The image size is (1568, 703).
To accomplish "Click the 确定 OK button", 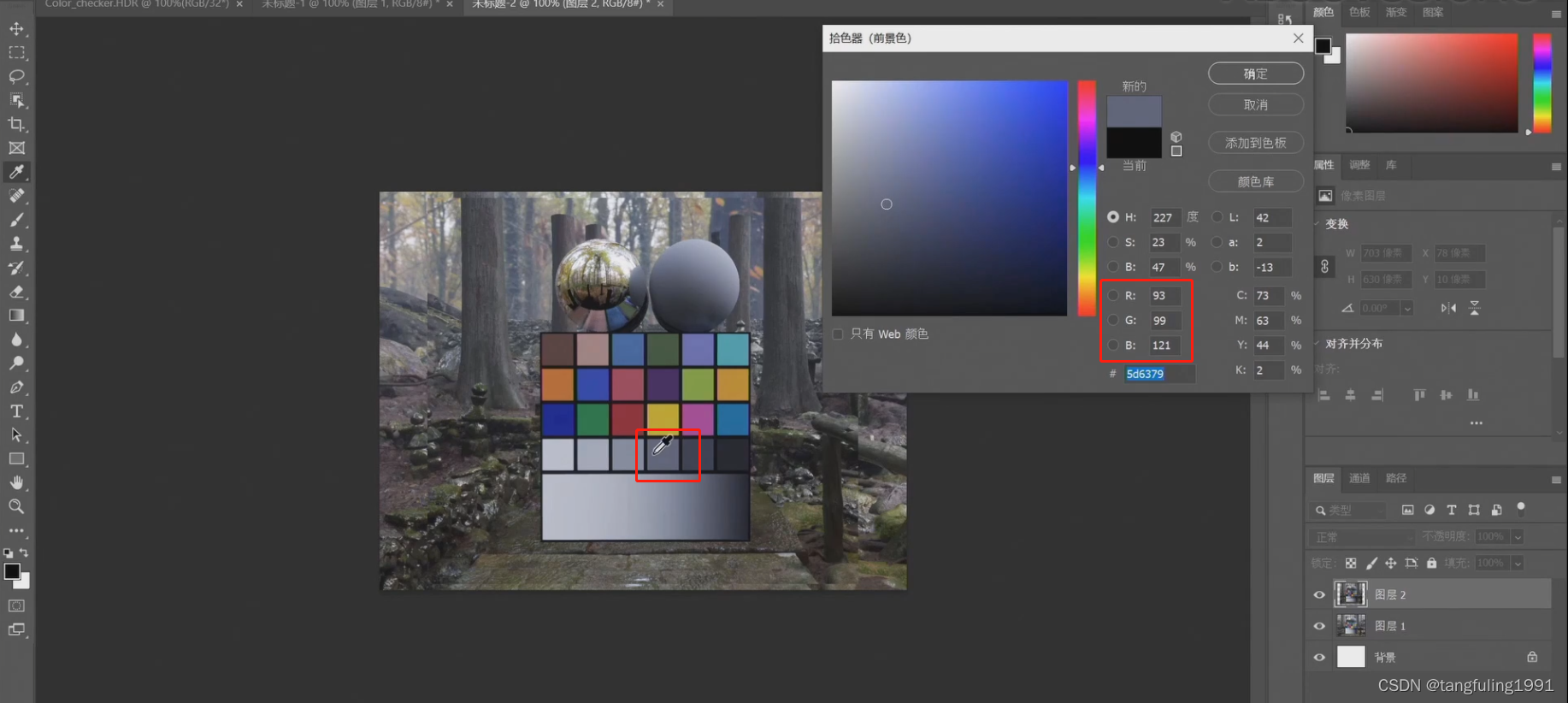I will [x=1256, y=74].
